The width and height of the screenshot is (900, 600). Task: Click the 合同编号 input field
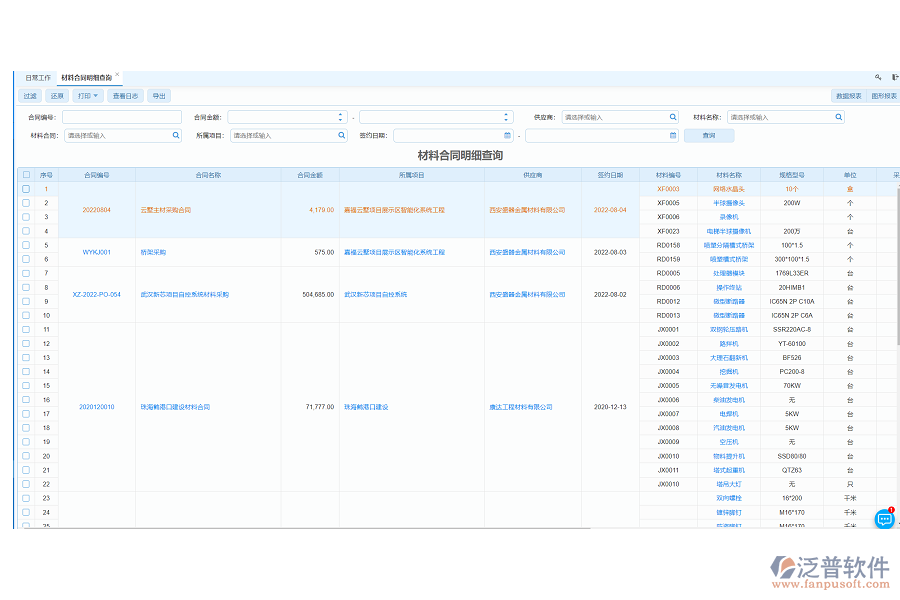(x=121, y=117)
